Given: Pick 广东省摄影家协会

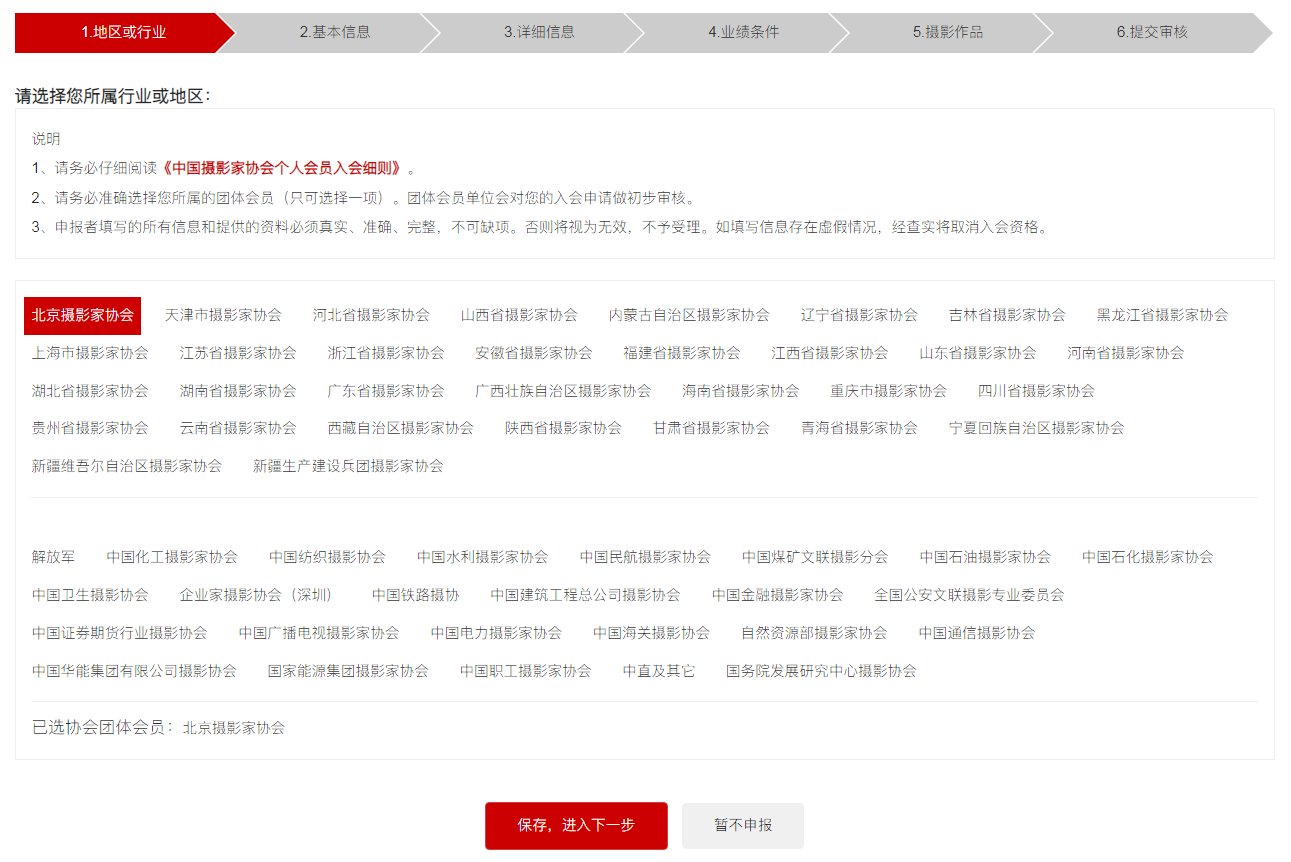Looking at the screenshot, I should coord(386,391).
